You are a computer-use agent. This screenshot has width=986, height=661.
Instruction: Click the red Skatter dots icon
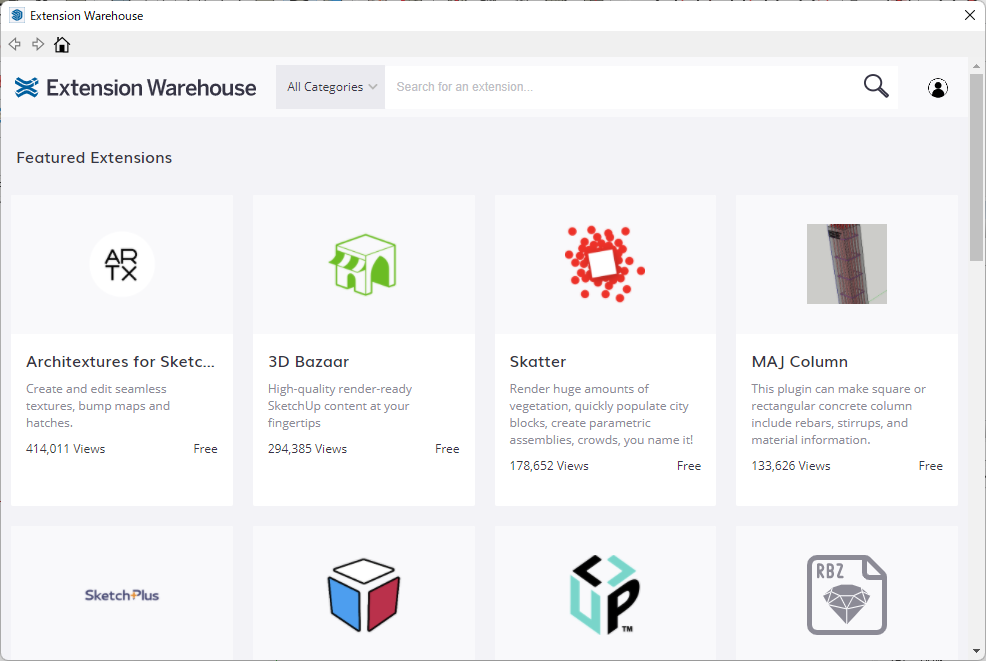[x=605, y=264]
